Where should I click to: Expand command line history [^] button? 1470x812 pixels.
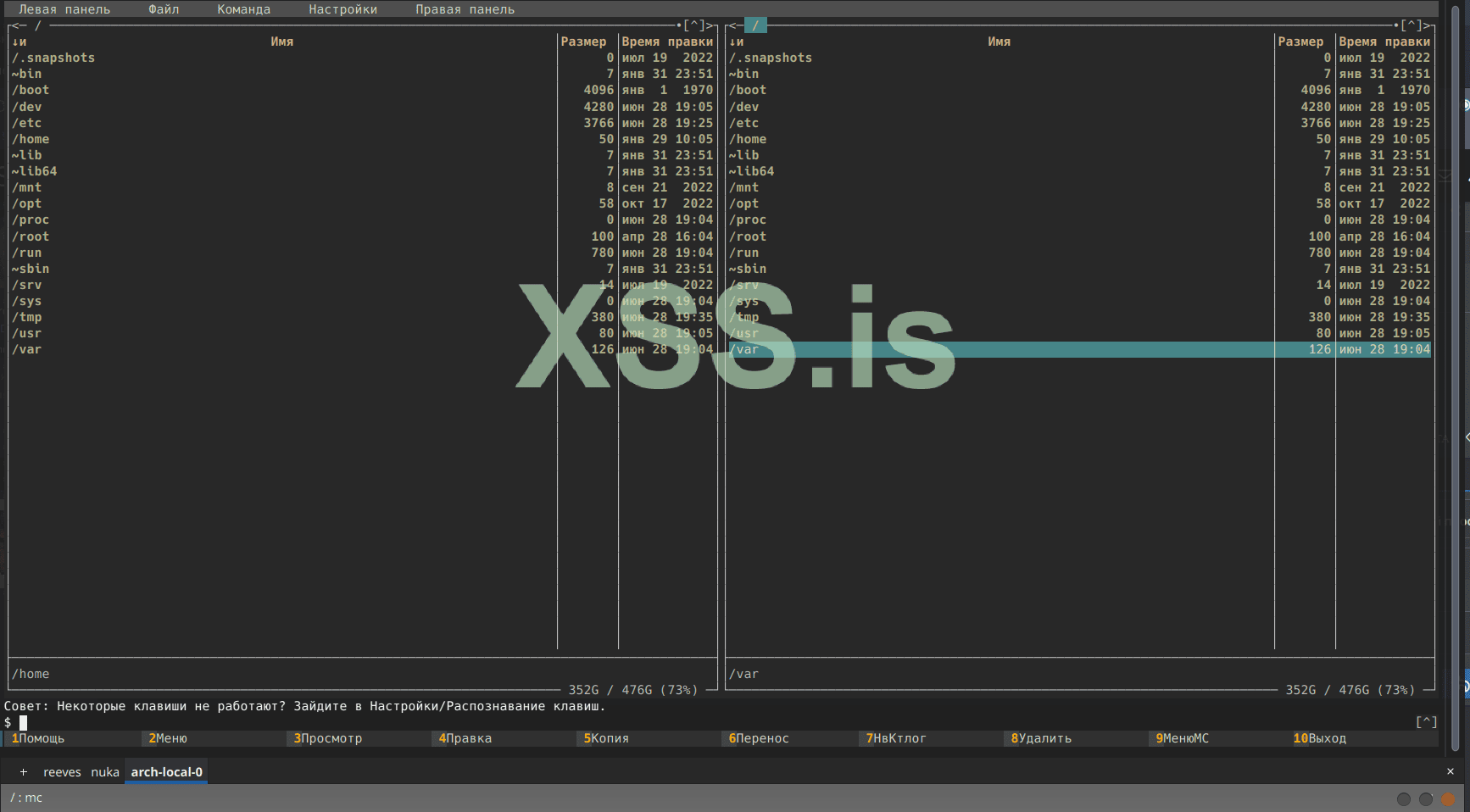point(1426,722)
